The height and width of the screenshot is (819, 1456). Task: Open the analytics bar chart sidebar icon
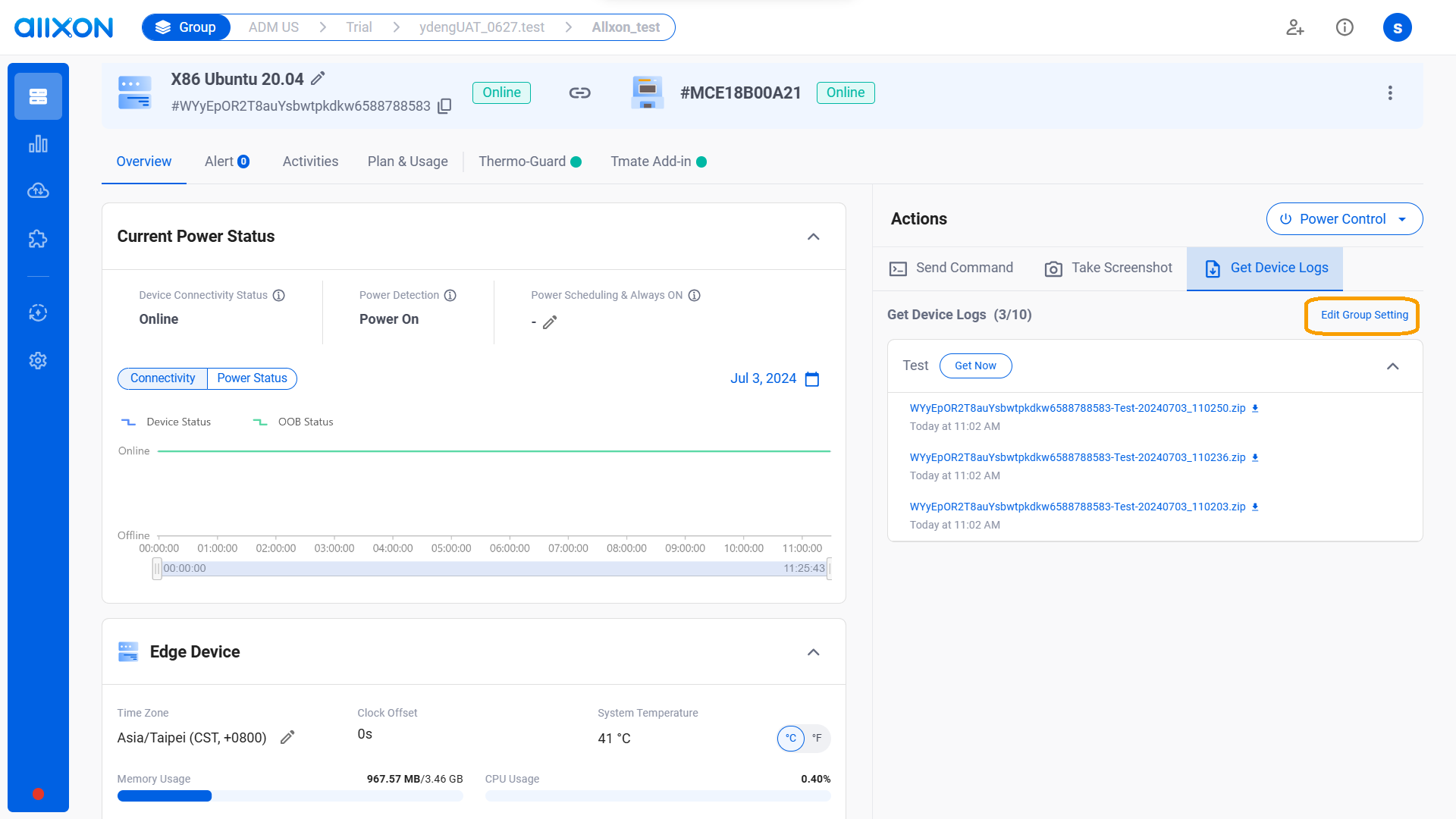tap(38, 144)
